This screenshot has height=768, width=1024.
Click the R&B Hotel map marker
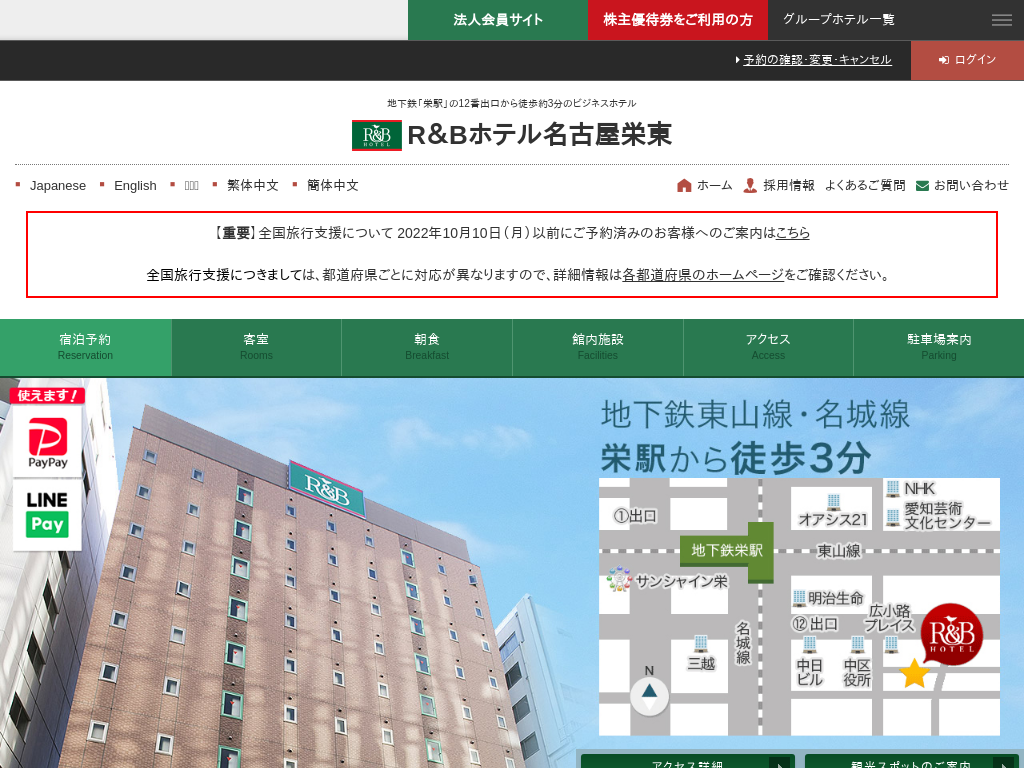(951, 634)
